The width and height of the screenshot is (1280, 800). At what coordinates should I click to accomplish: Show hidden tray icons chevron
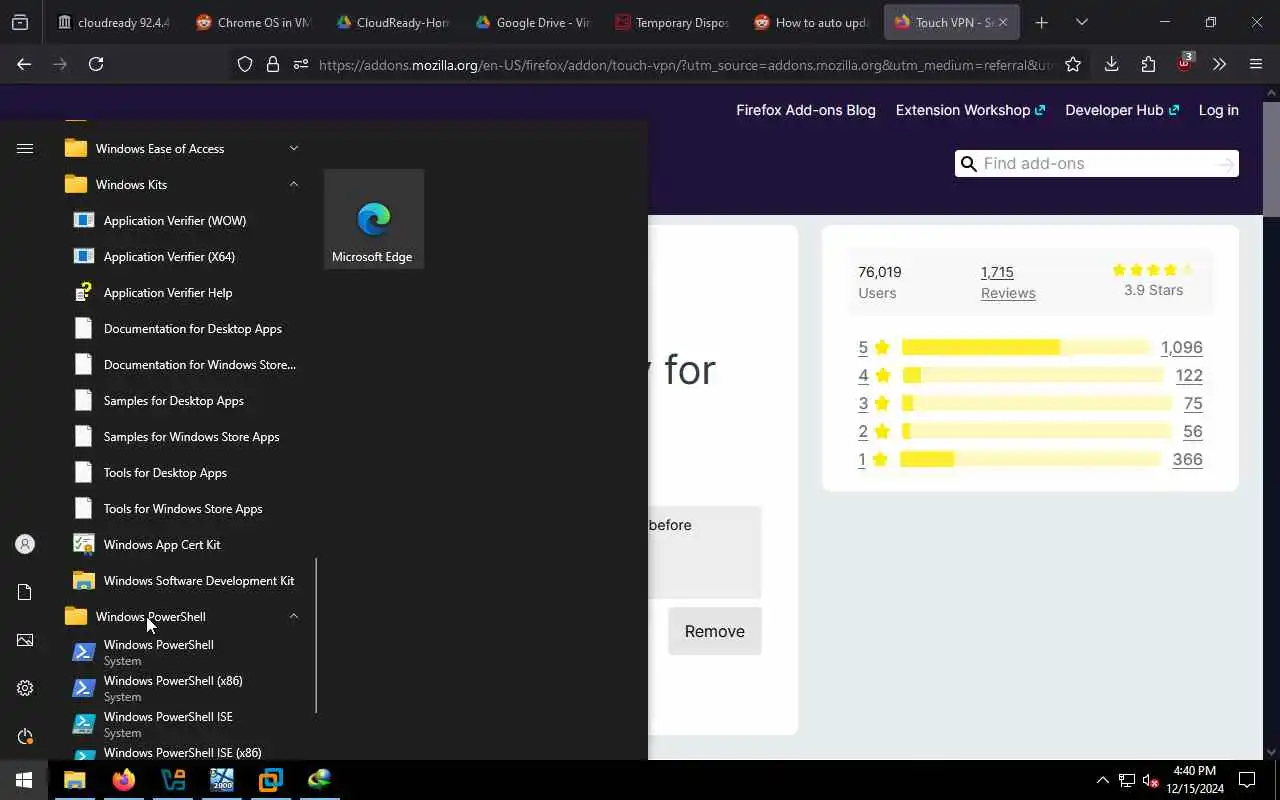(x=1102, y=780)
